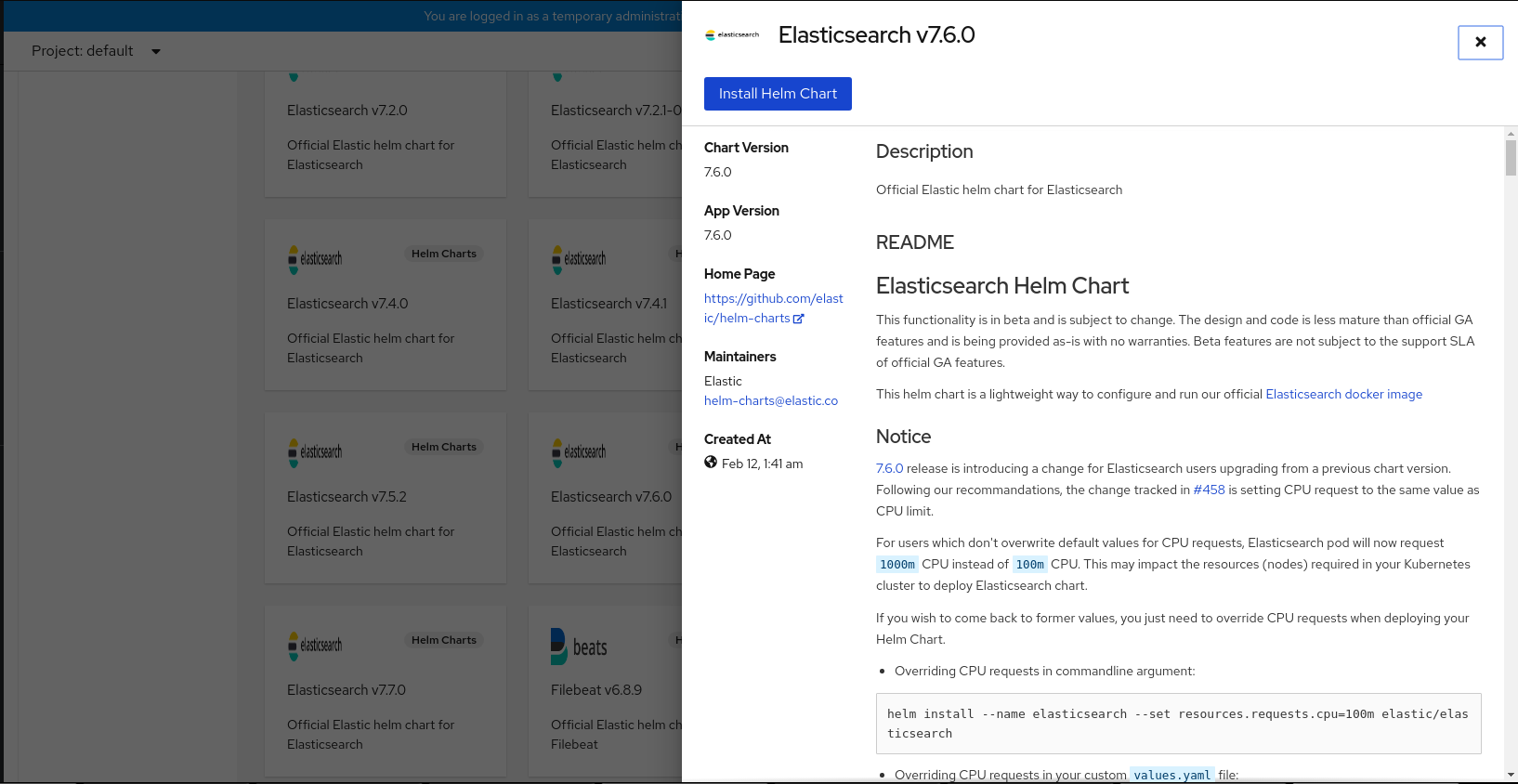This screenshot has width=1518, height=784.
Task: Click the scroll up arrow of panel scrollbar
Action: point(1511,134)
